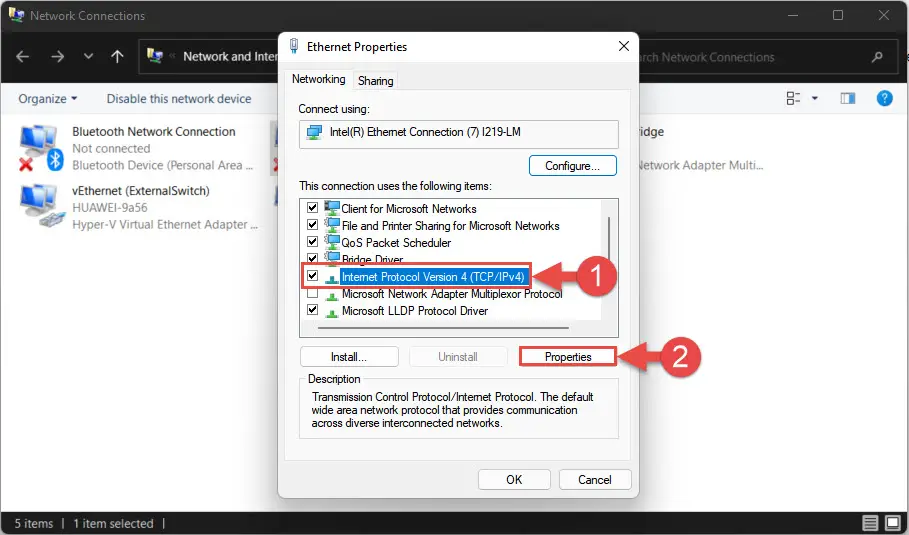Open the Organize dropdown menu

pyautogui.click(x=48, y=99)
